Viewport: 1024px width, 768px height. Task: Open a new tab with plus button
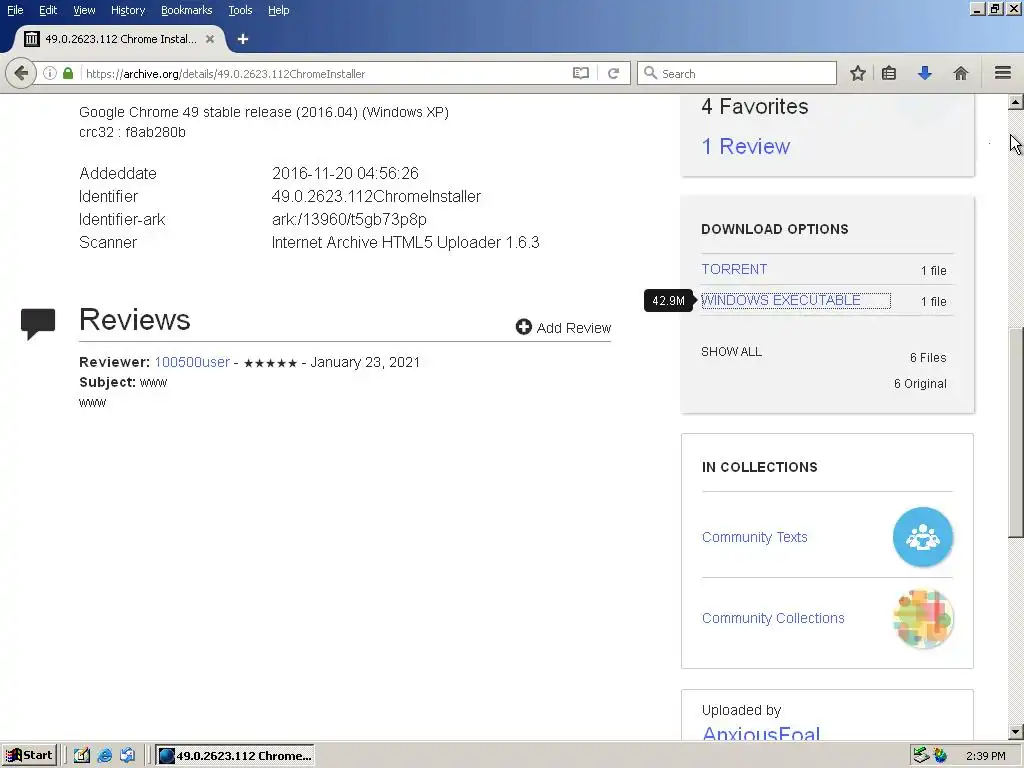click(x=243, y=39)
